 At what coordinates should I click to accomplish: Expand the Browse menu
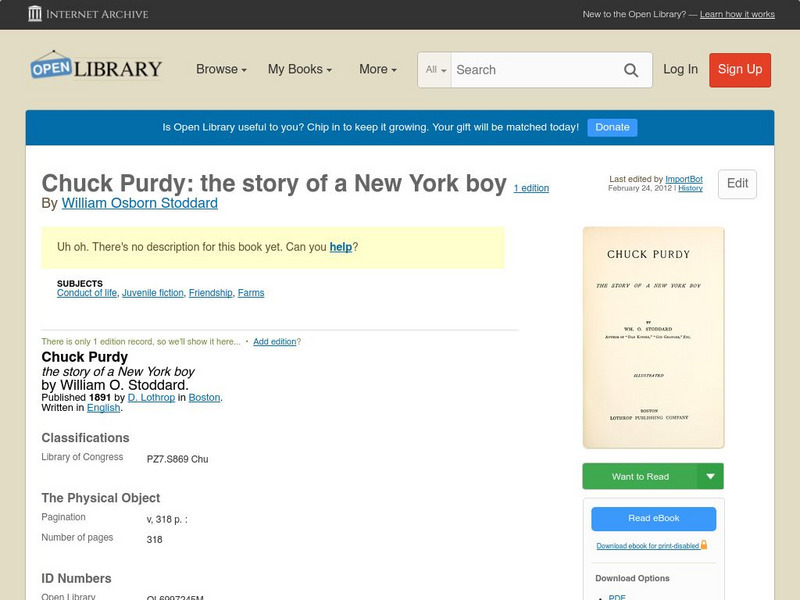(x=222, y=69)
